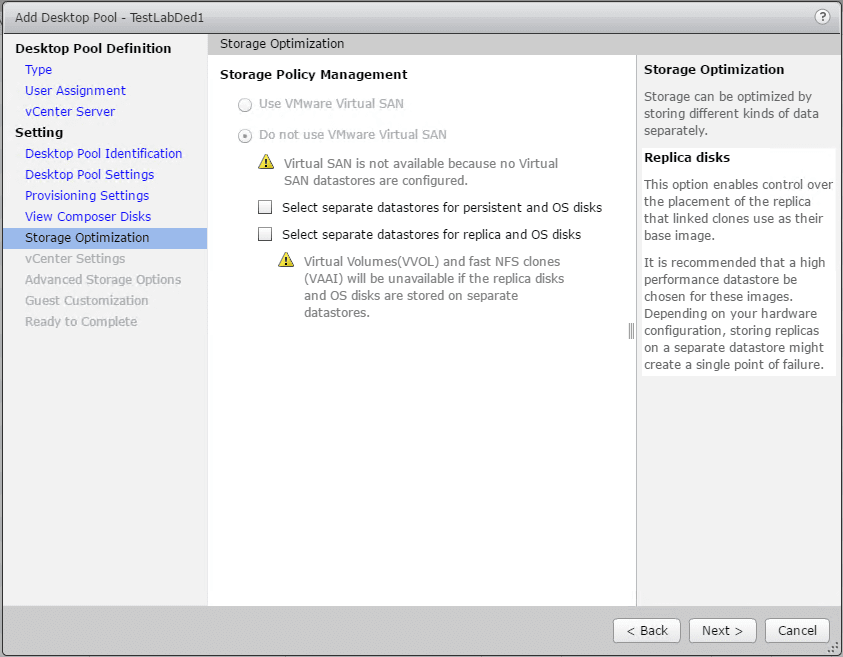Select Do not use VMware Virtual SAN
The height and width of the screenshot is (657, 843).
point(245,135)
